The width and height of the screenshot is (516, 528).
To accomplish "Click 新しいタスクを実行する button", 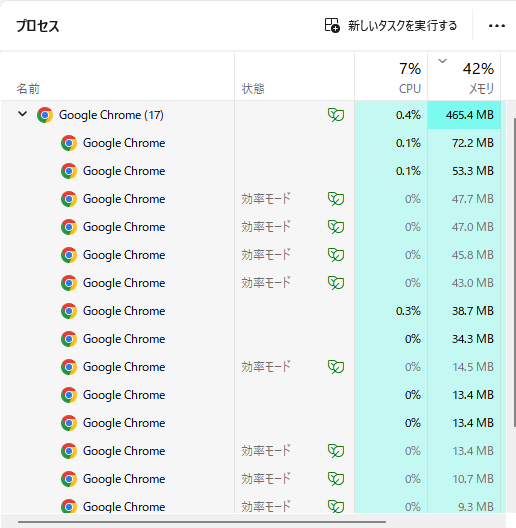I will (x=391, y=26).
